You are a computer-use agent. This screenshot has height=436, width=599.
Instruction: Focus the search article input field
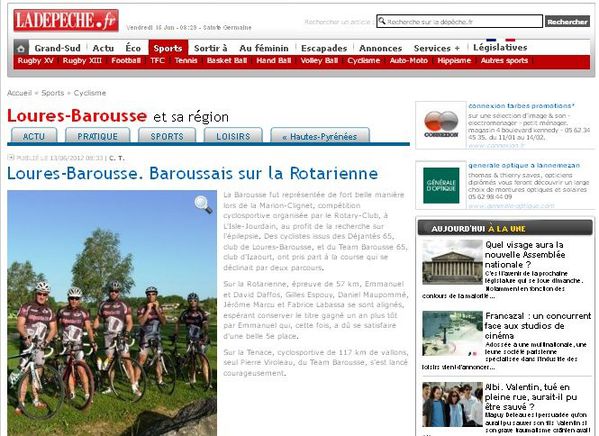pos(459,21)
